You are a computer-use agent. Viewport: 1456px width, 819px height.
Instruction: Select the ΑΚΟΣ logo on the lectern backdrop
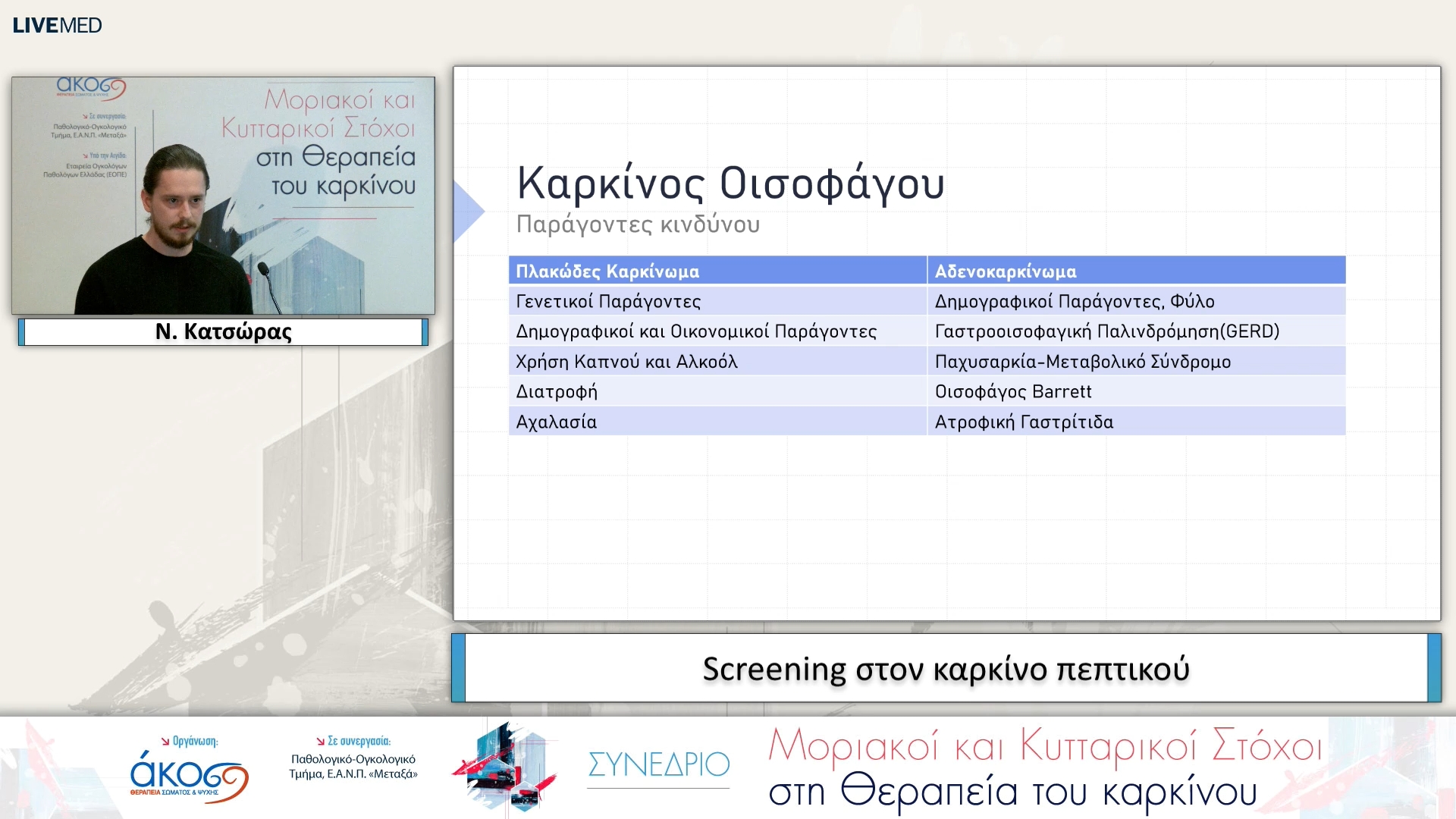[x=91, y=89]
